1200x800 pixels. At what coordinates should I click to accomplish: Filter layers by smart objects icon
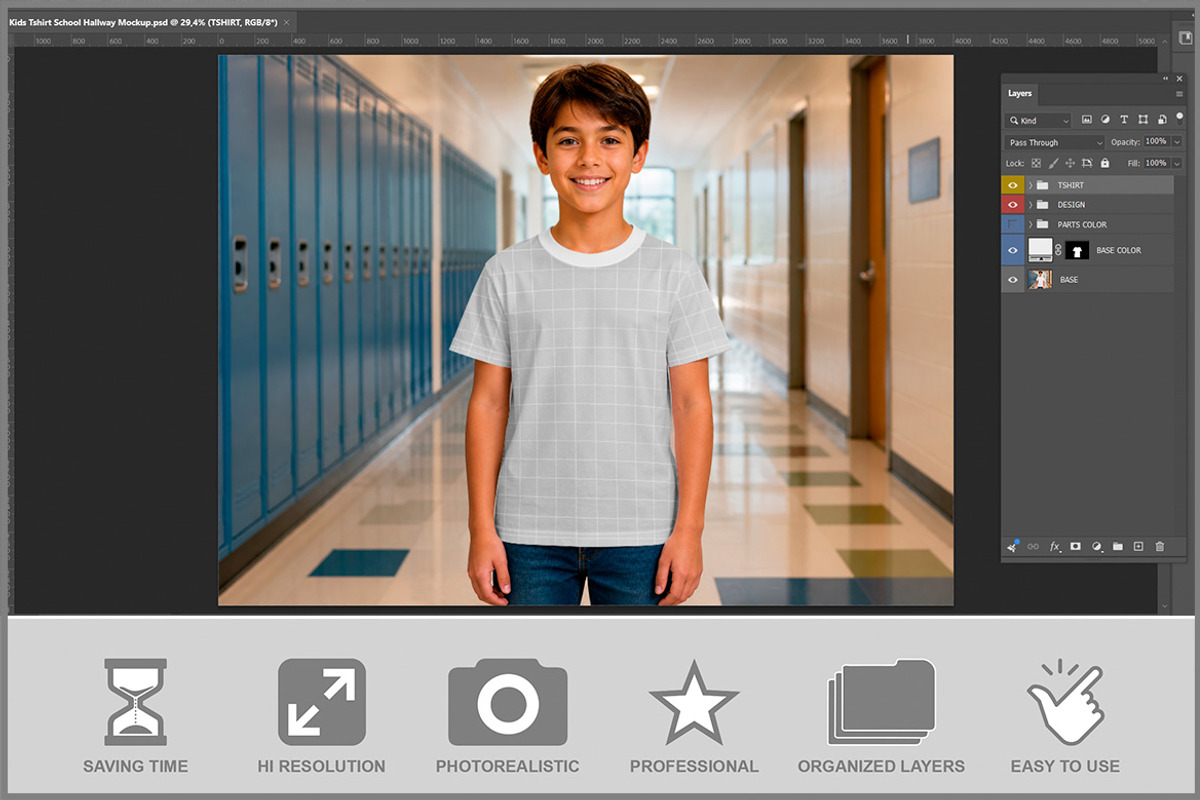pyautogui.click(x=1161, y=120)
